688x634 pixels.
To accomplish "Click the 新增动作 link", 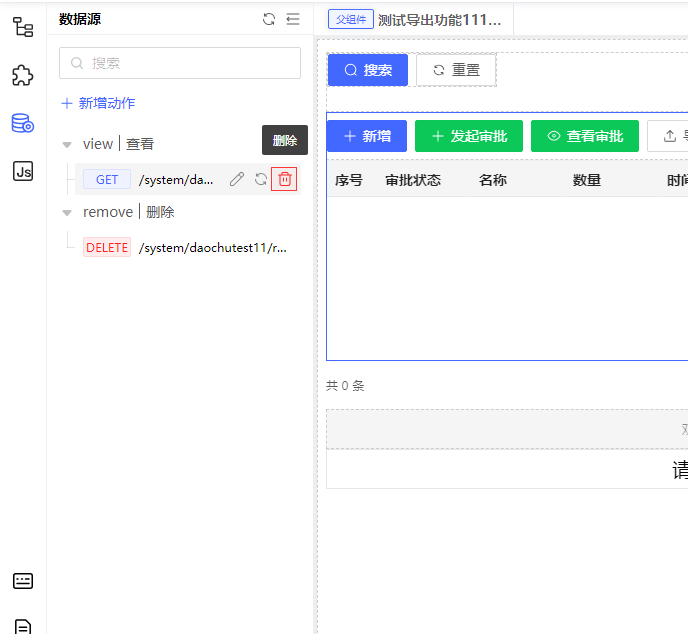I will click(x=98, y=104).
